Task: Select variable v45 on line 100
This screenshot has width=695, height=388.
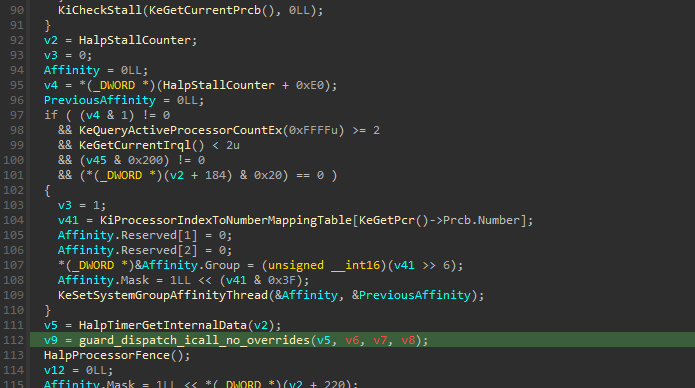Action: pos(96,160)
